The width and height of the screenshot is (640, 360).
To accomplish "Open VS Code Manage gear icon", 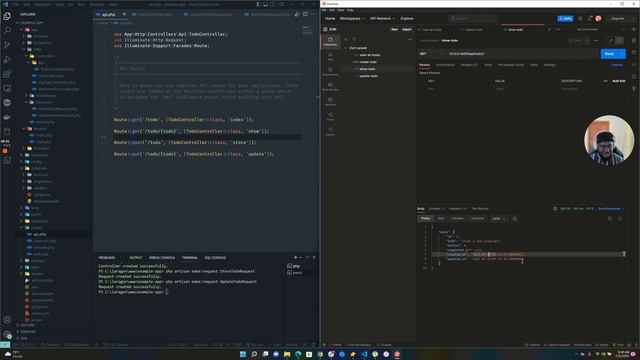I will click(x=7, y=335).
